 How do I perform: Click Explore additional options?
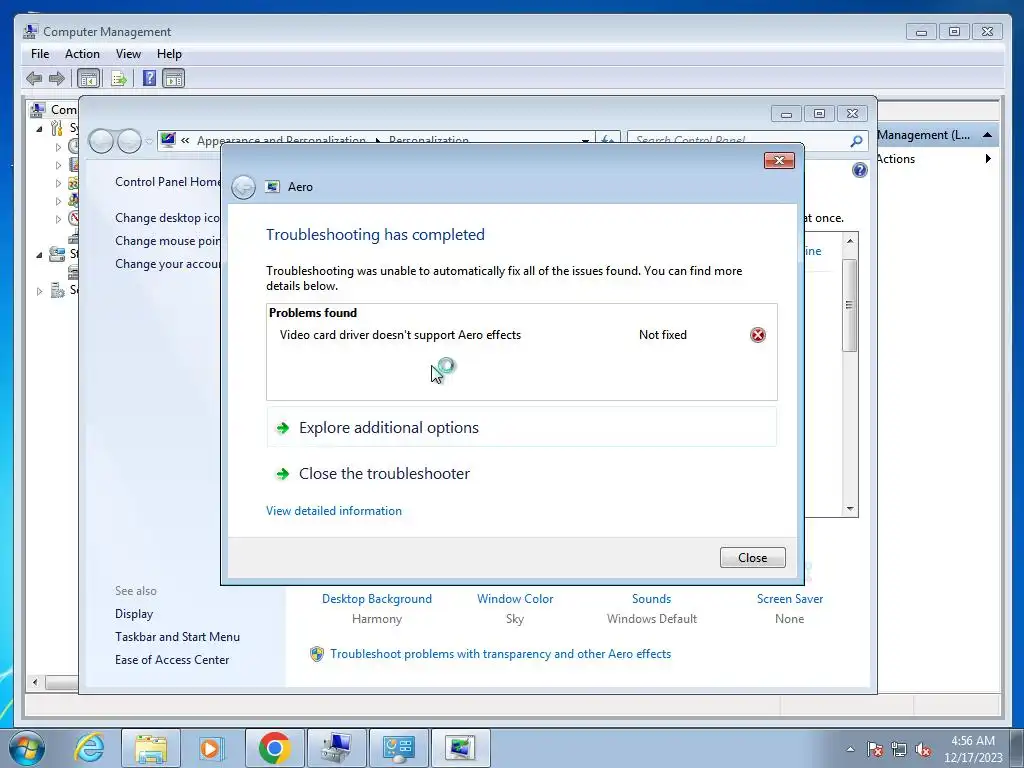pyautogui.click(x=521, y=428)
